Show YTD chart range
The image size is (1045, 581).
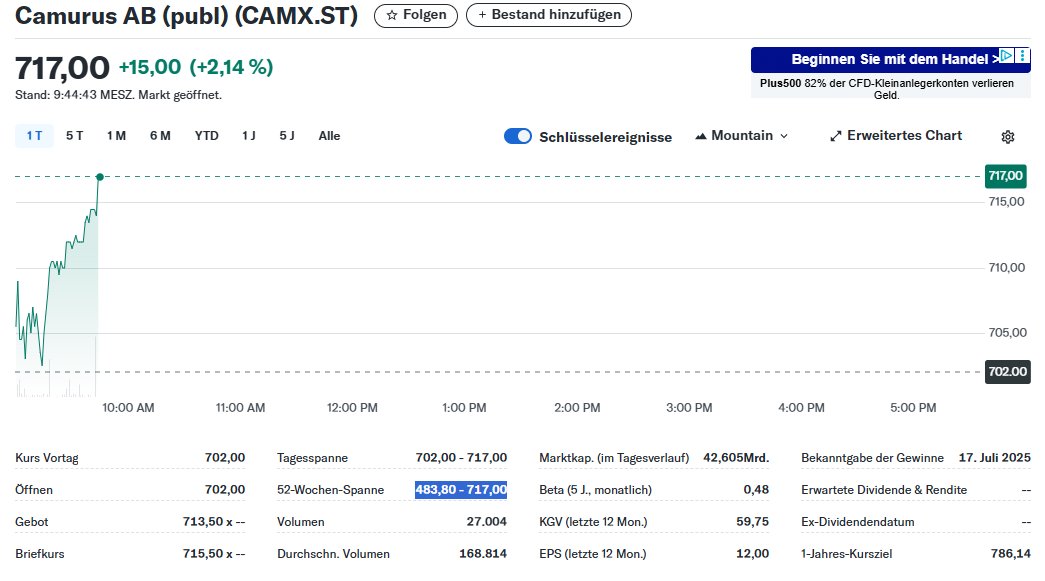(x=207, y=136)
